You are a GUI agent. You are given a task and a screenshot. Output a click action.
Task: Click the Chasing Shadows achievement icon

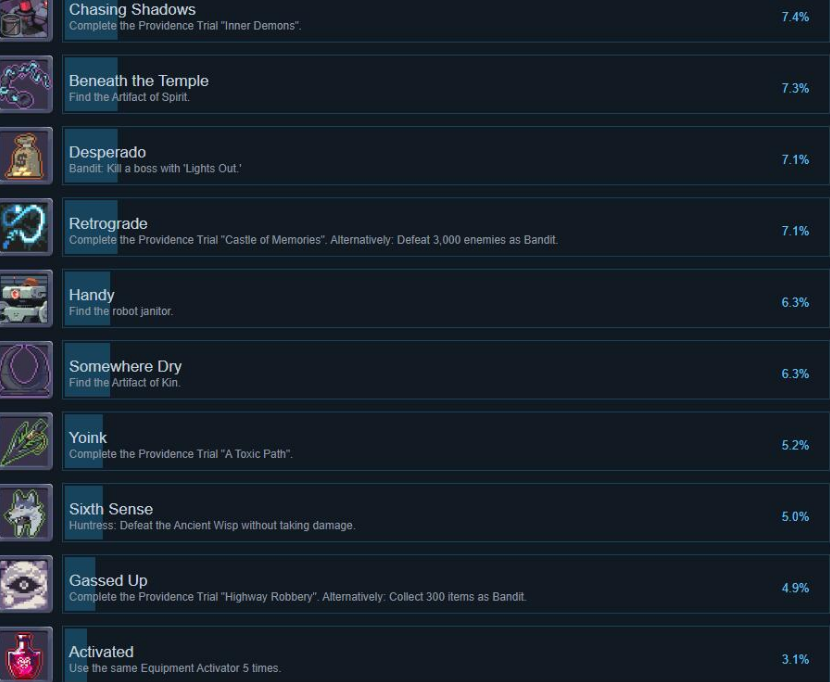point(26,20)
